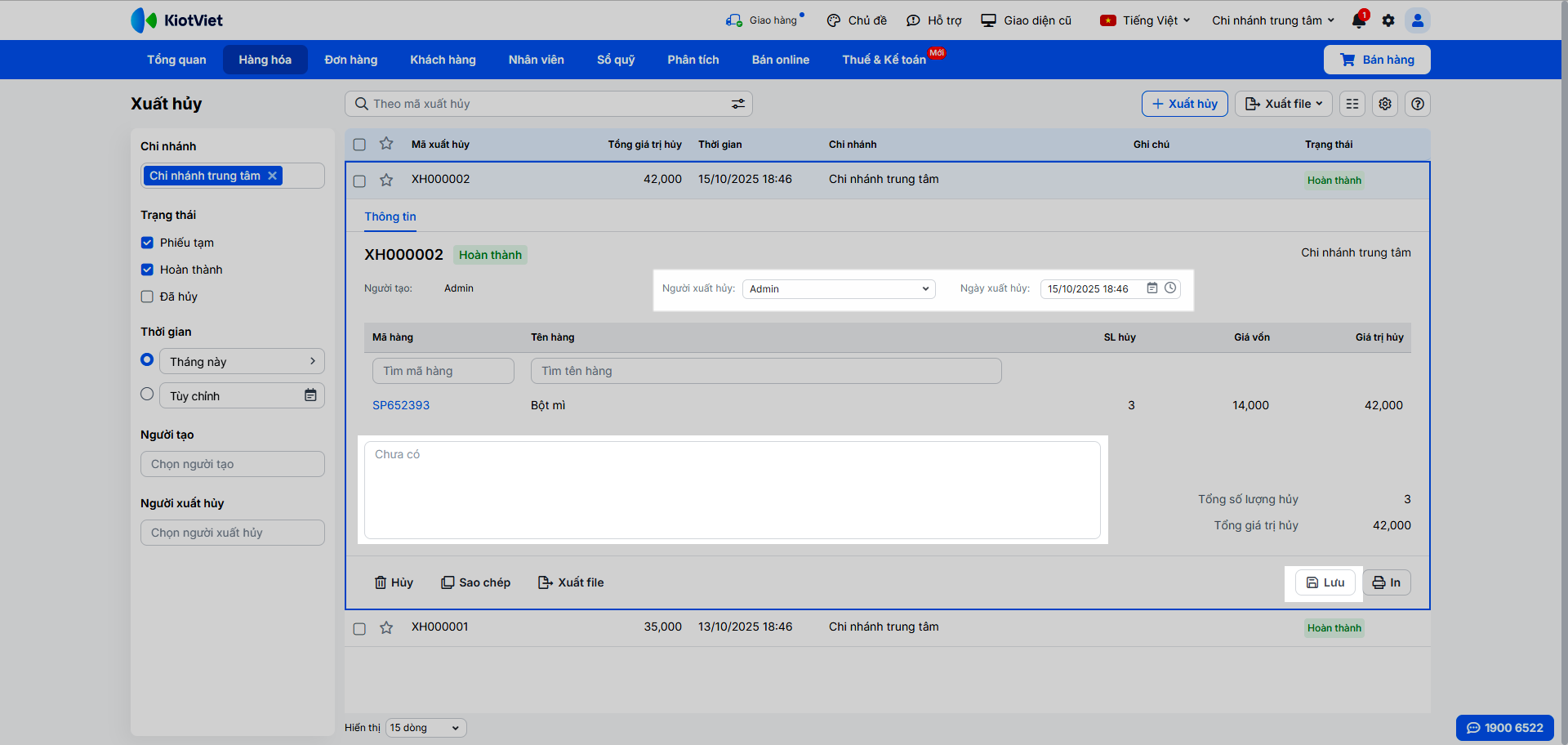Expand the Xuất file toolbar dropdown
Screen dimensions: 1568x745
(x=1284, y=104)
